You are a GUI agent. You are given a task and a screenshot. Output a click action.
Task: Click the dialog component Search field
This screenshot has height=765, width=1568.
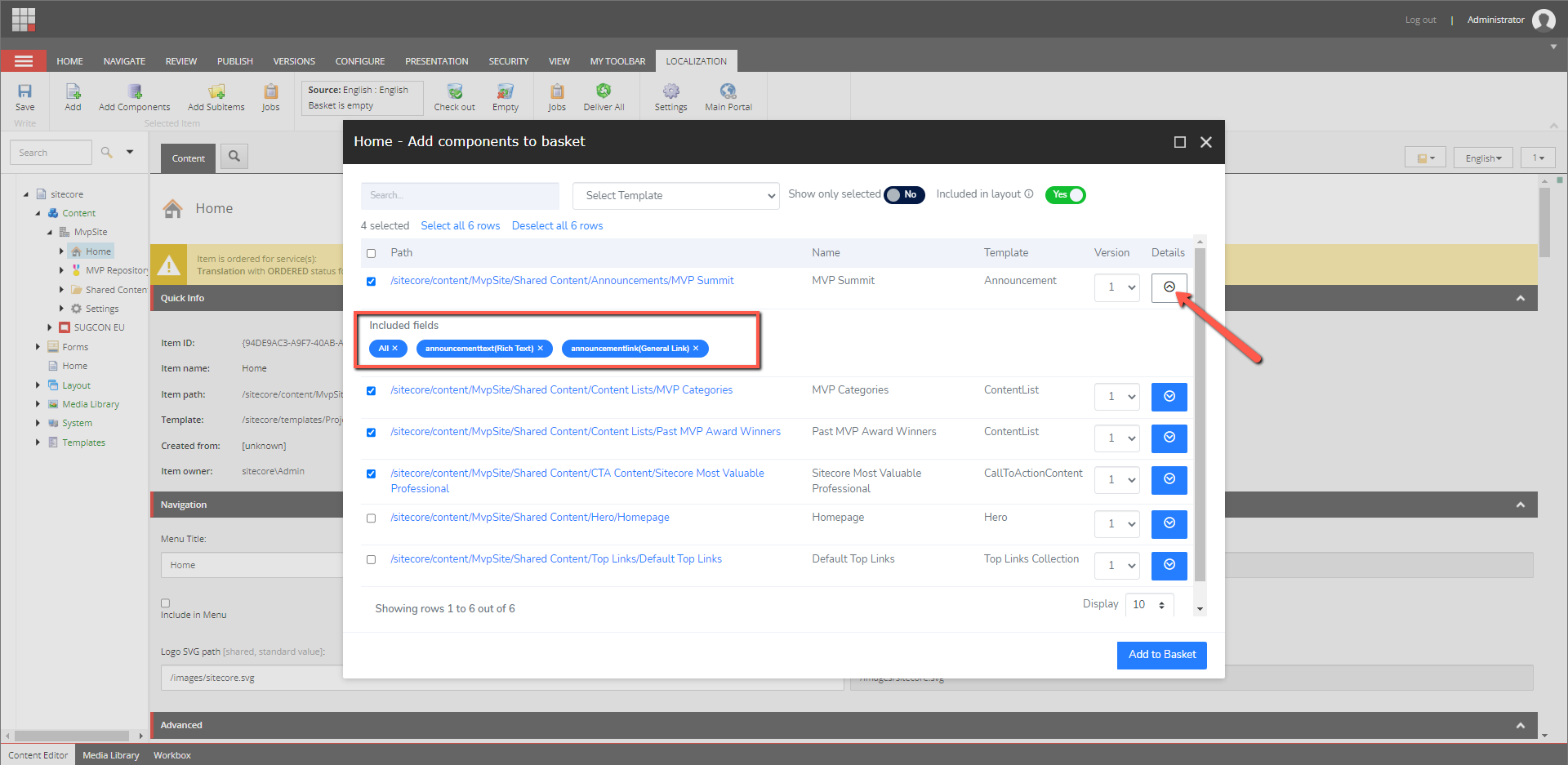tap(460, 196)
